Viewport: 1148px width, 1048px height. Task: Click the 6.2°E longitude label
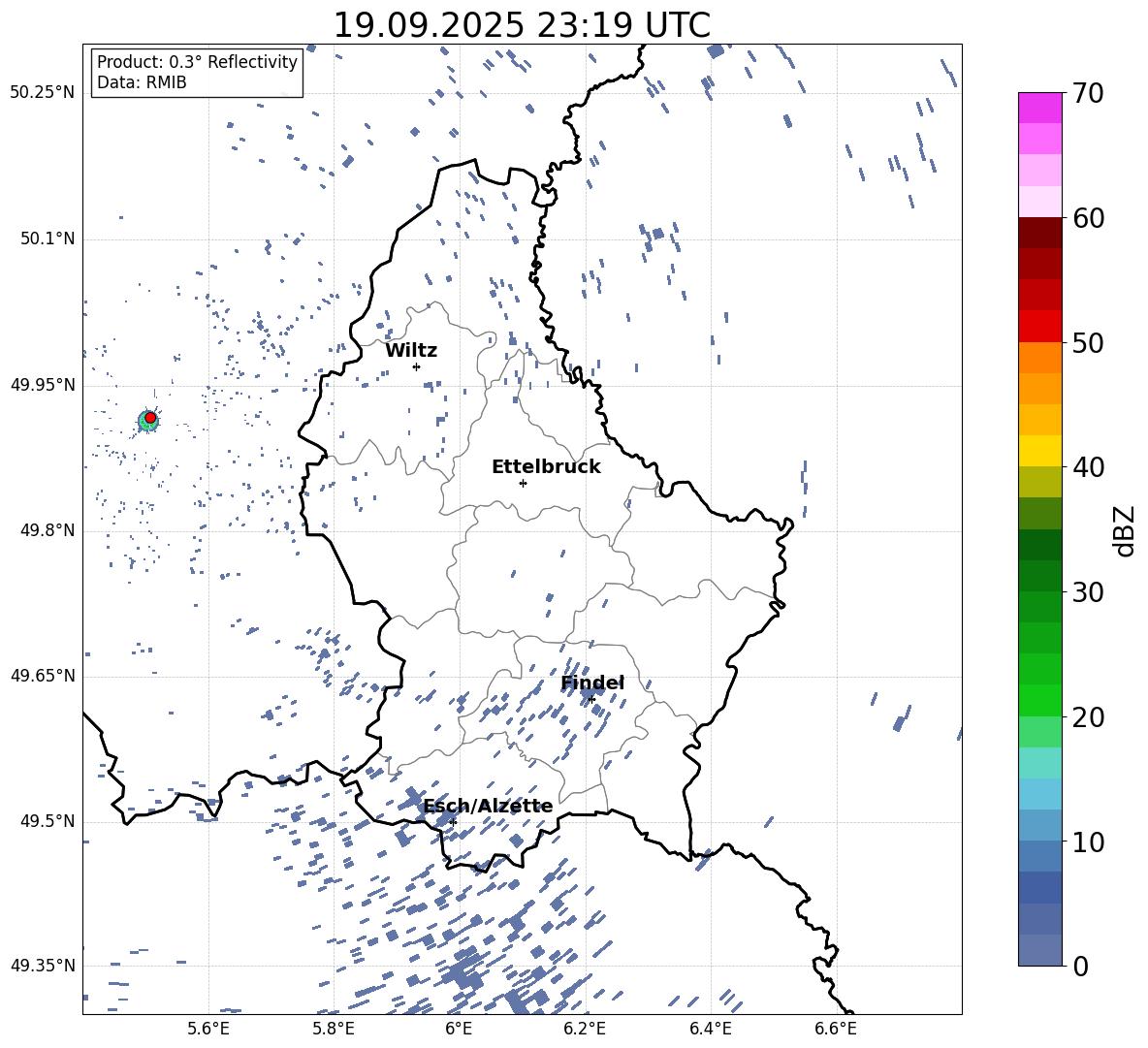pos(585,1029)
